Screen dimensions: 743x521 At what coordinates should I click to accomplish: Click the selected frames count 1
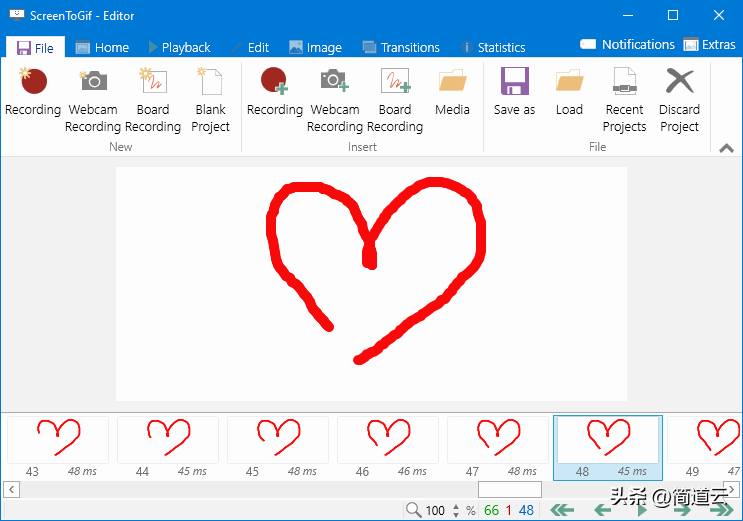tap(508, 511)
